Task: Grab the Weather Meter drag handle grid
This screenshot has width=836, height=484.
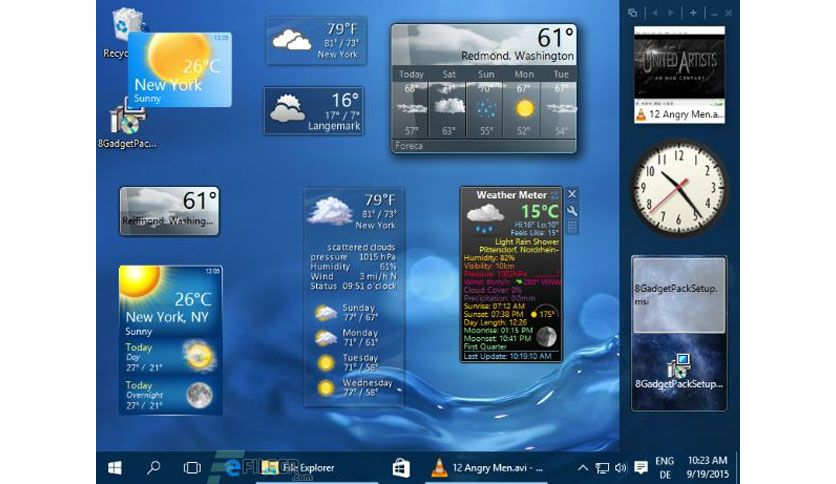Action: click(572, 227)
